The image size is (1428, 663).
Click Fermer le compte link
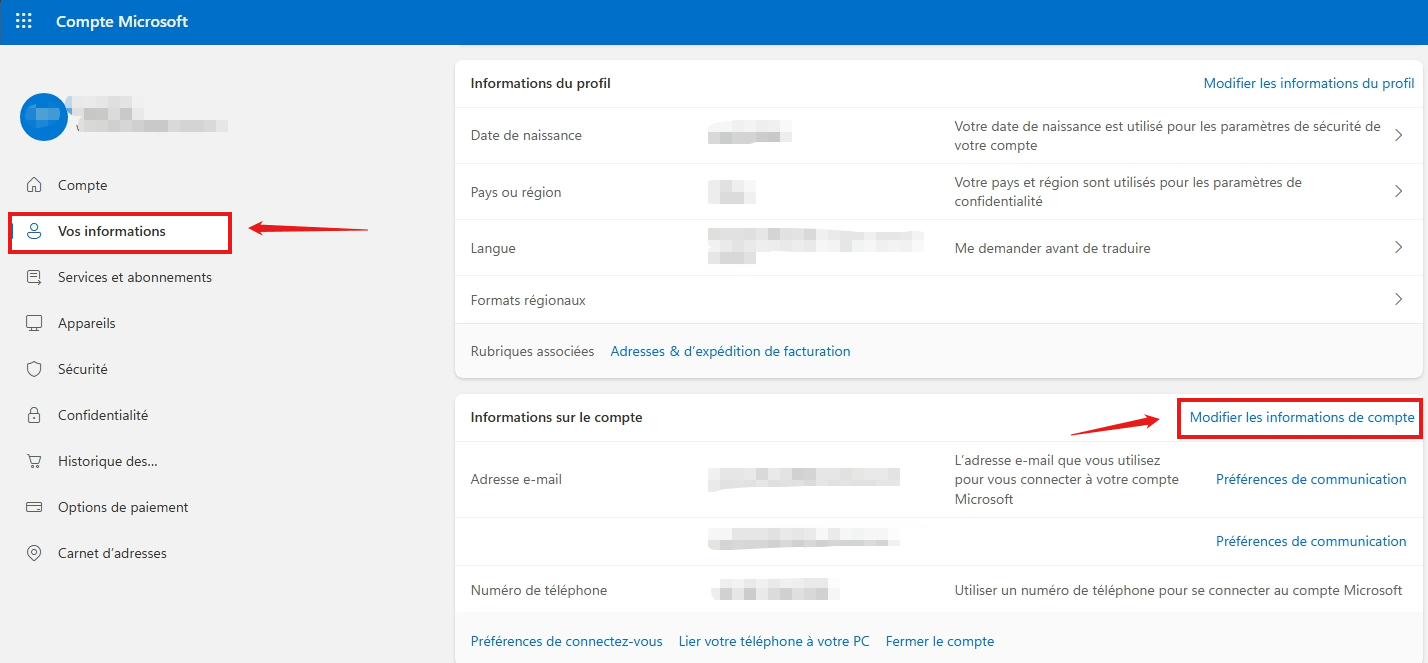[x=940, y=641]
